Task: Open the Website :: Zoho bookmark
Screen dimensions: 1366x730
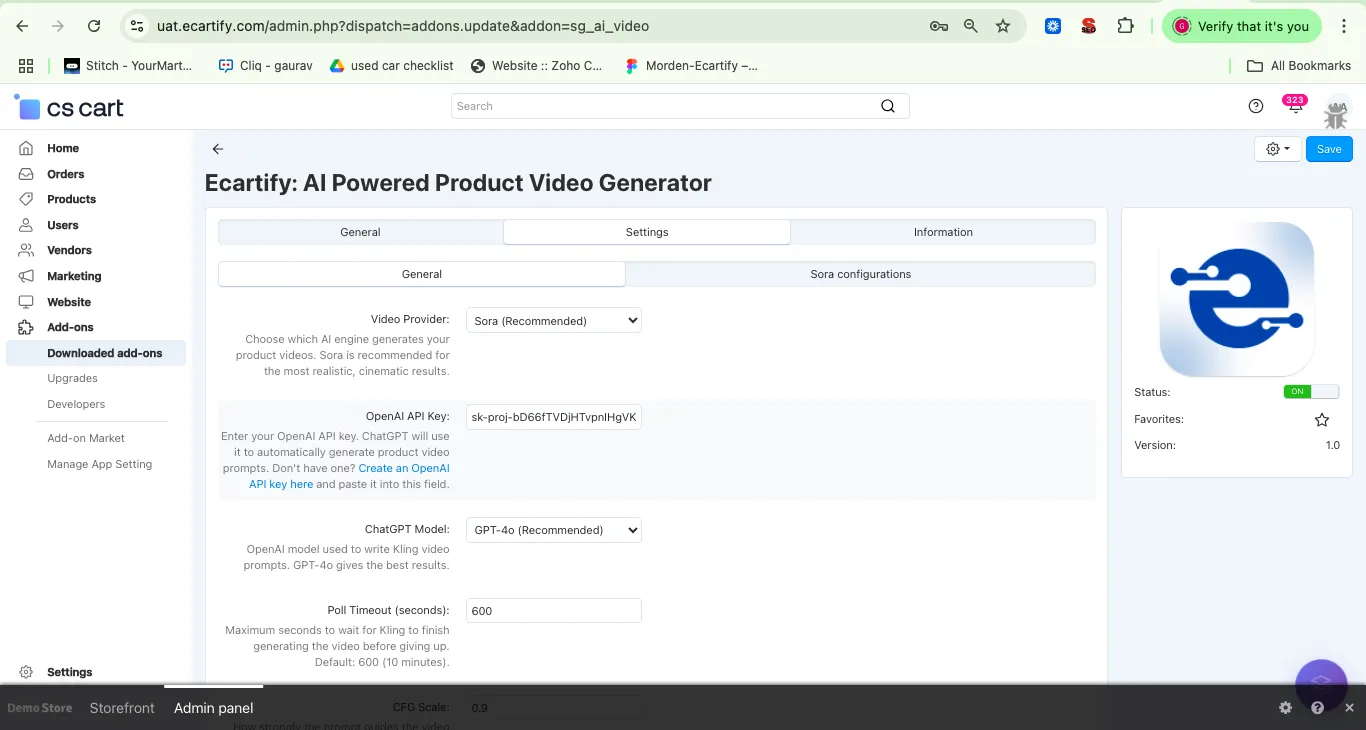Action: (x=536, y=66)
